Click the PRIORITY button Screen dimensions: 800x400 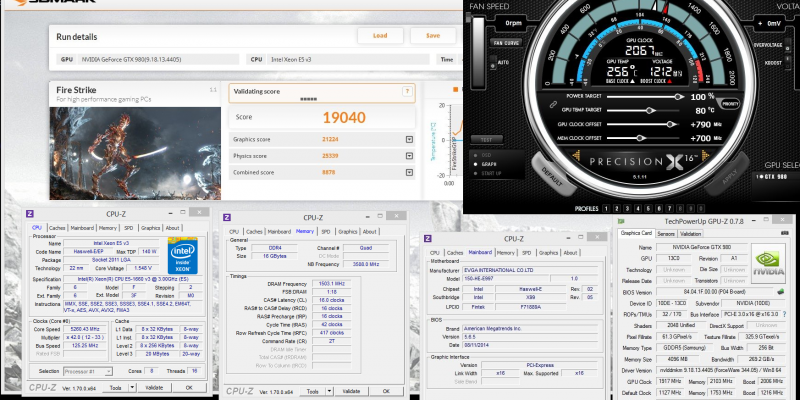(x=730, y=104)
